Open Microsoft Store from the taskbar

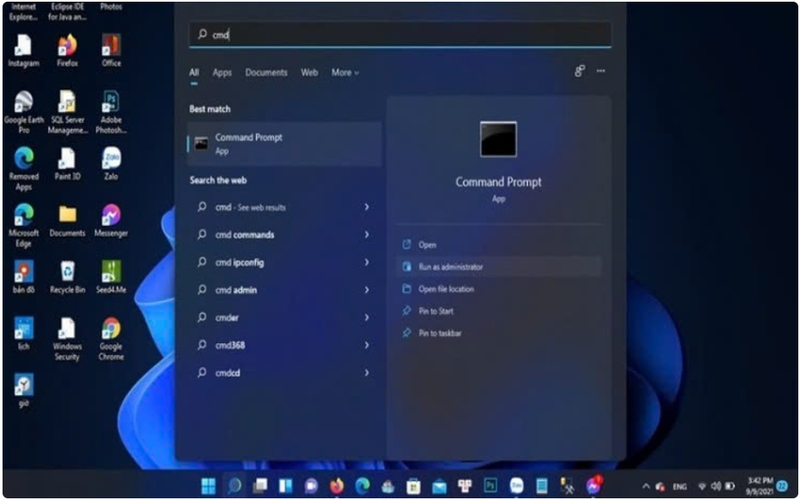point(413,486)
